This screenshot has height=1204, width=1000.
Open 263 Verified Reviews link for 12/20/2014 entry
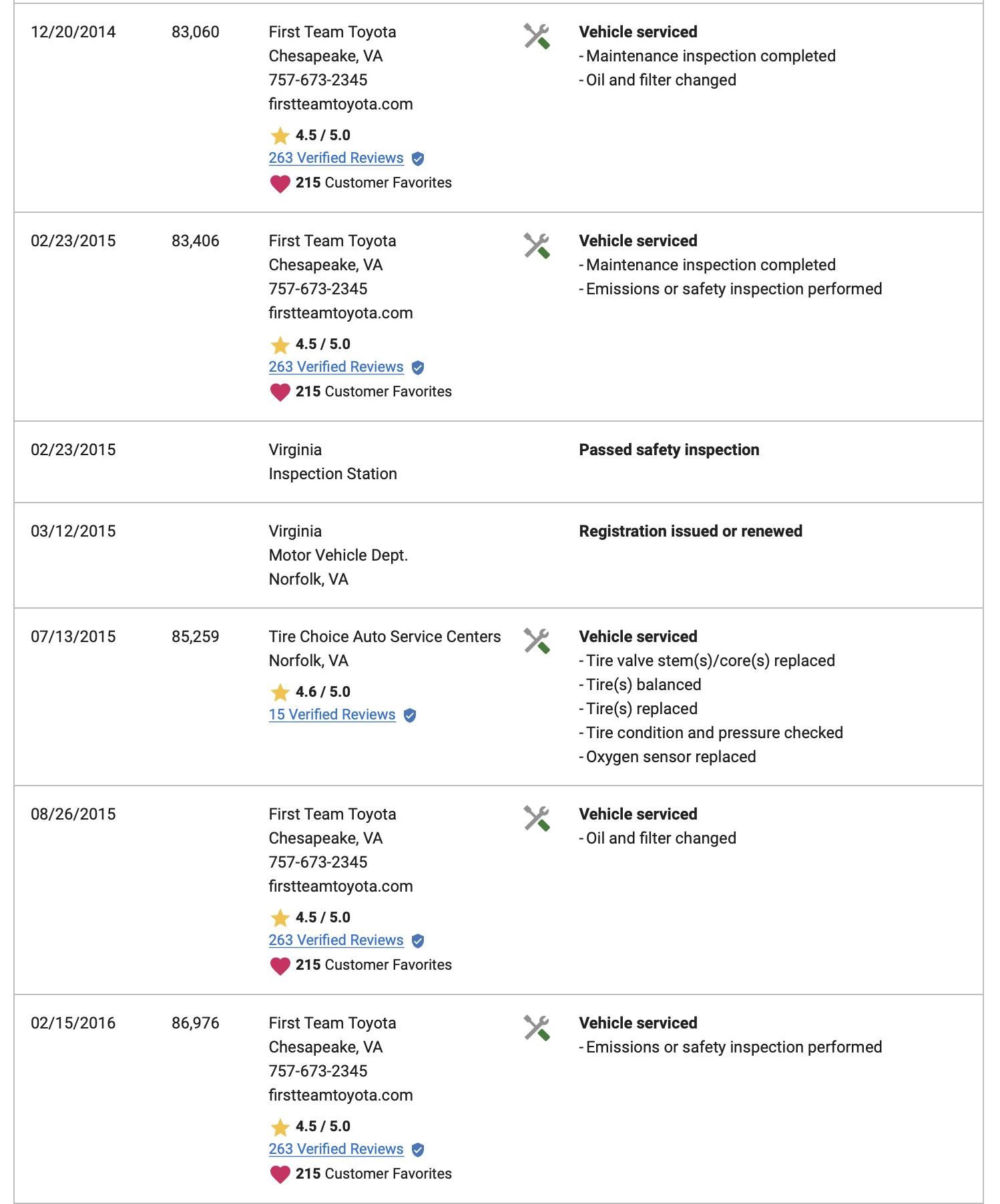(x=336, y=158)
